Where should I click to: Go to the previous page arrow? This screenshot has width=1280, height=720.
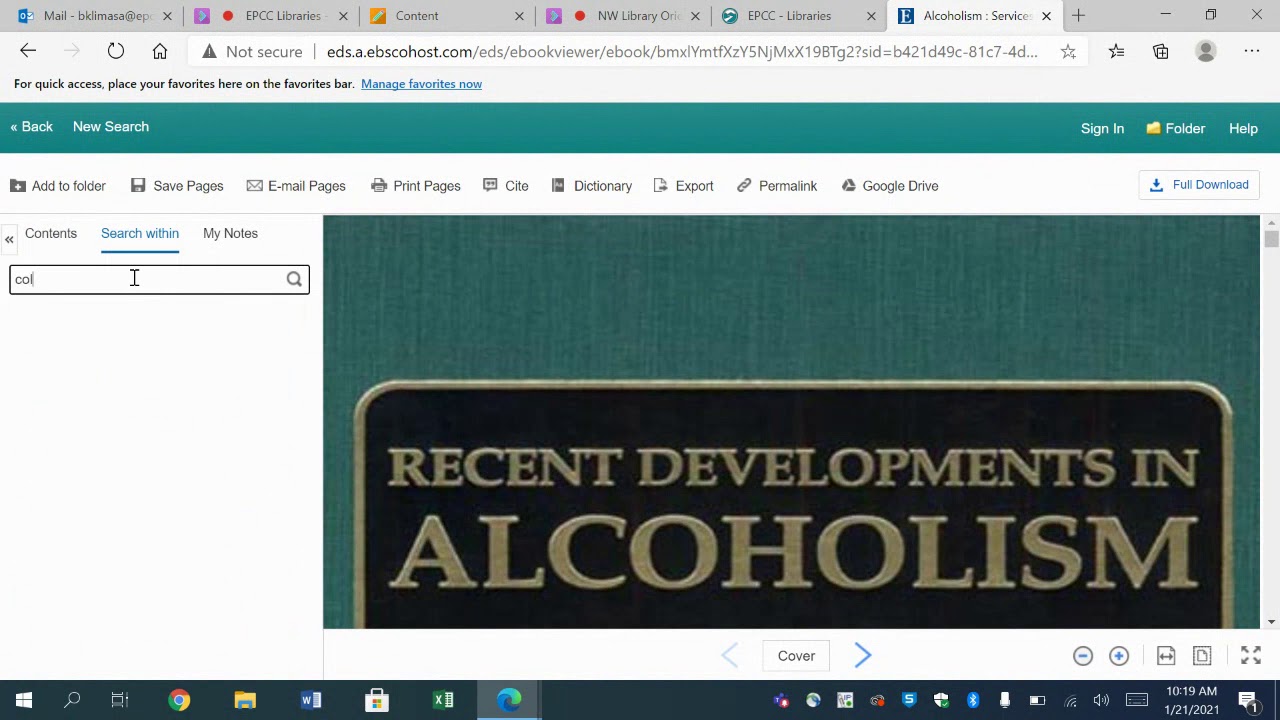coord(730,656)
